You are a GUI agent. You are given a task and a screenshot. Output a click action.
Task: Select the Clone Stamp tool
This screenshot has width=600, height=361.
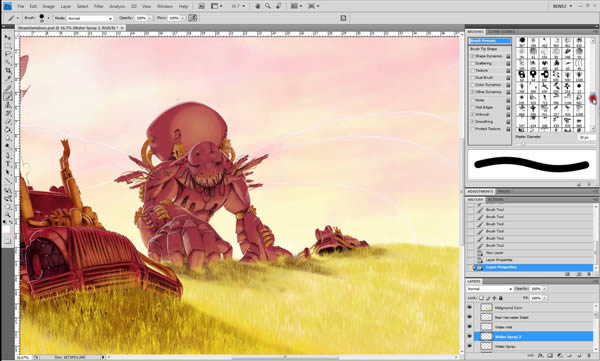coord(8,105)
